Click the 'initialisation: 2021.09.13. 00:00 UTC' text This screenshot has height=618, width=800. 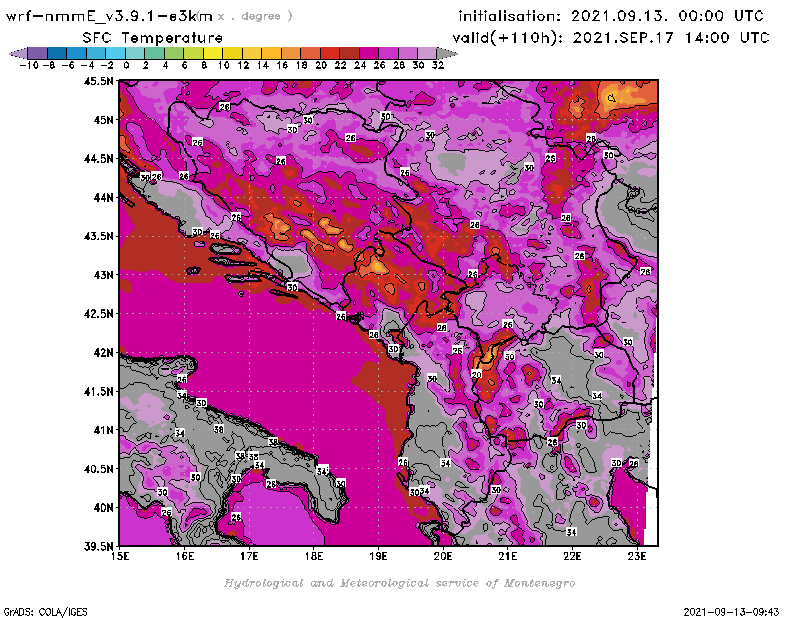click(611, 16)
